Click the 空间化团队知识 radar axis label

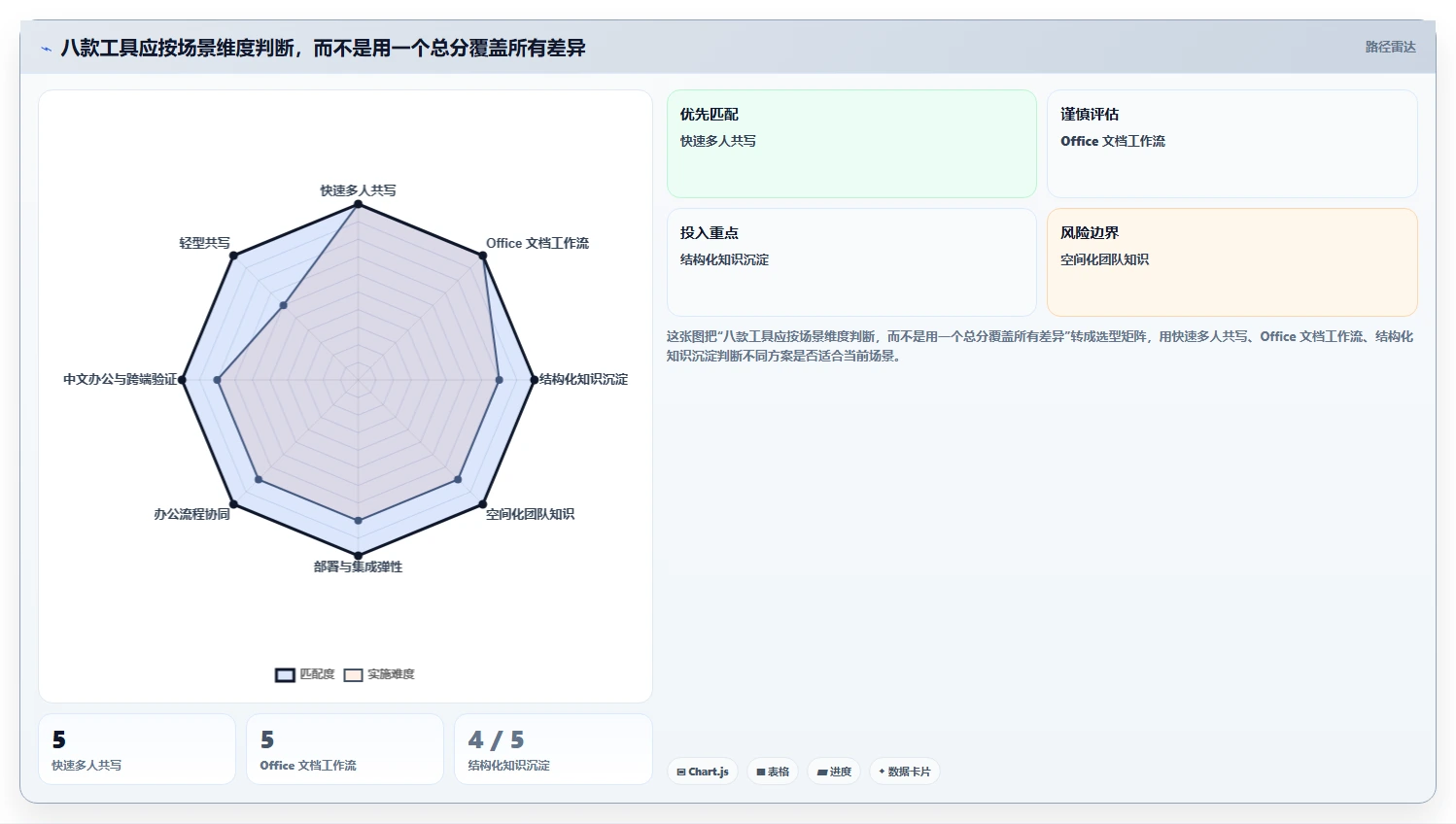(x=530, y=514)
